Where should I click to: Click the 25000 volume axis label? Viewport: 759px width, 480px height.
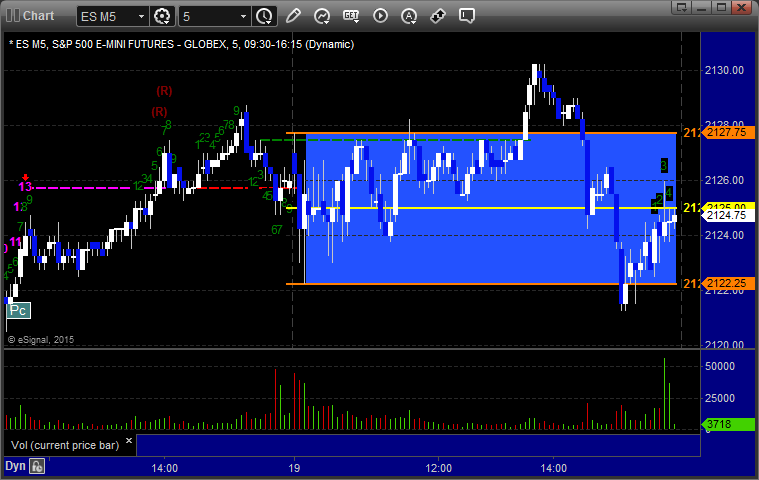pyautogui.click(x=720, y=398)
